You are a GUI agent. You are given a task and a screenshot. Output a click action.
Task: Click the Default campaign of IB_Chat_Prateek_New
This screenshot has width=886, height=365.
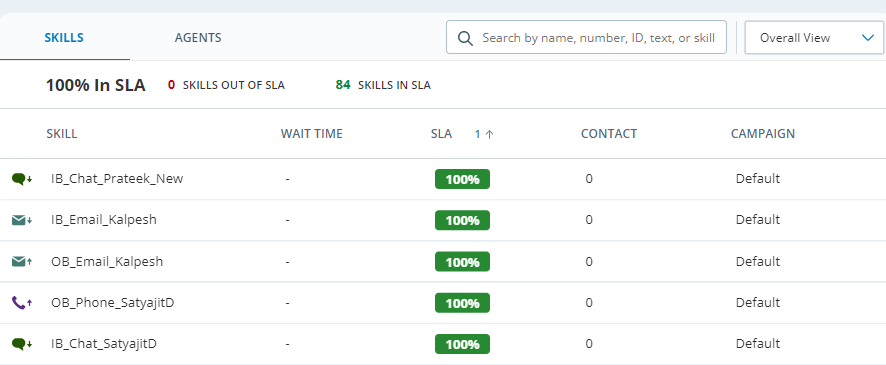tap(758, 179)
